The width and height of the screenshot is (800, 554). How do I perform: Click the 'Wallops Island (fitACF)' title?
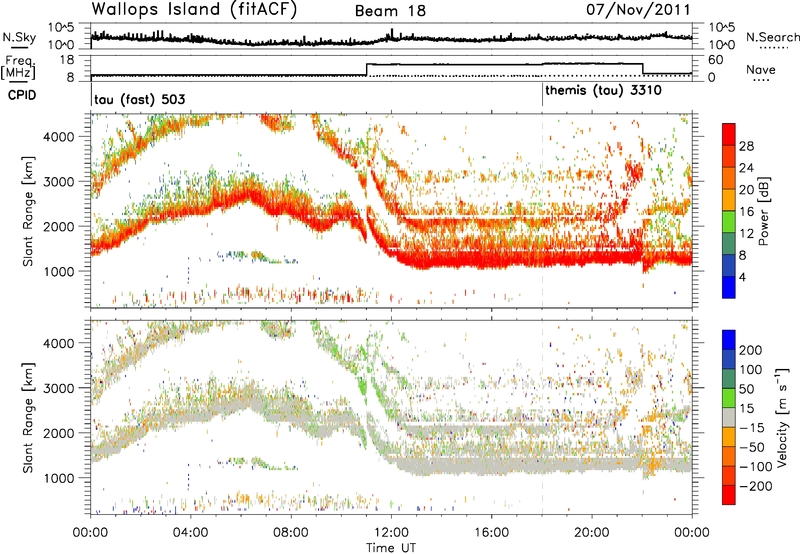coord(194,9)
